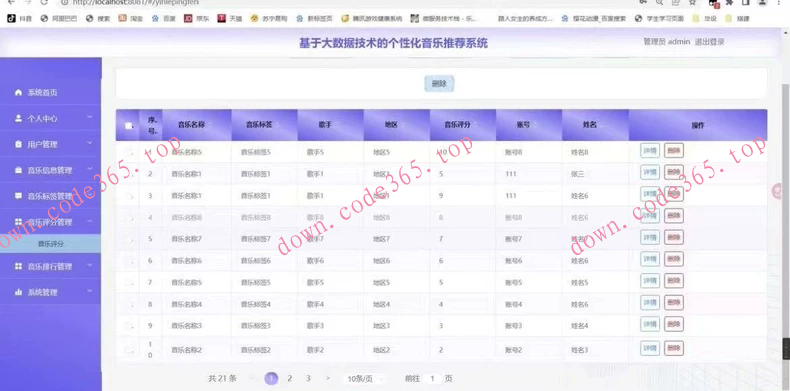Select current page 1 button

point(271,378)
